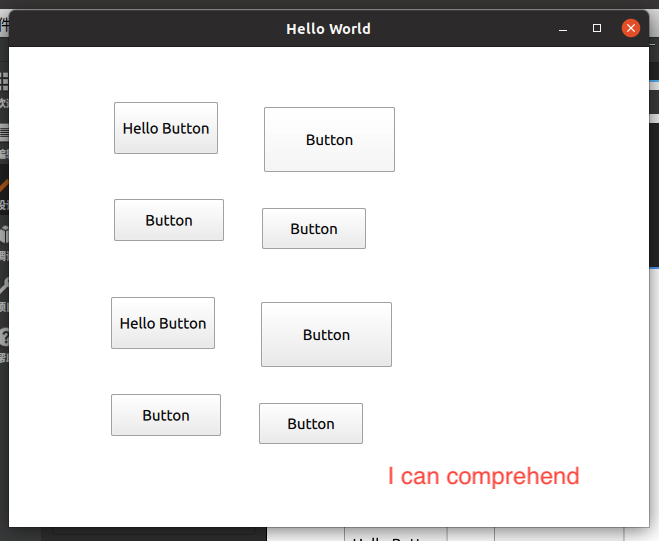Image resolution: width=659 pixels, height=541 pixels.
Task: Open Debug mode from the left sidebar
Action: point(4,240)
